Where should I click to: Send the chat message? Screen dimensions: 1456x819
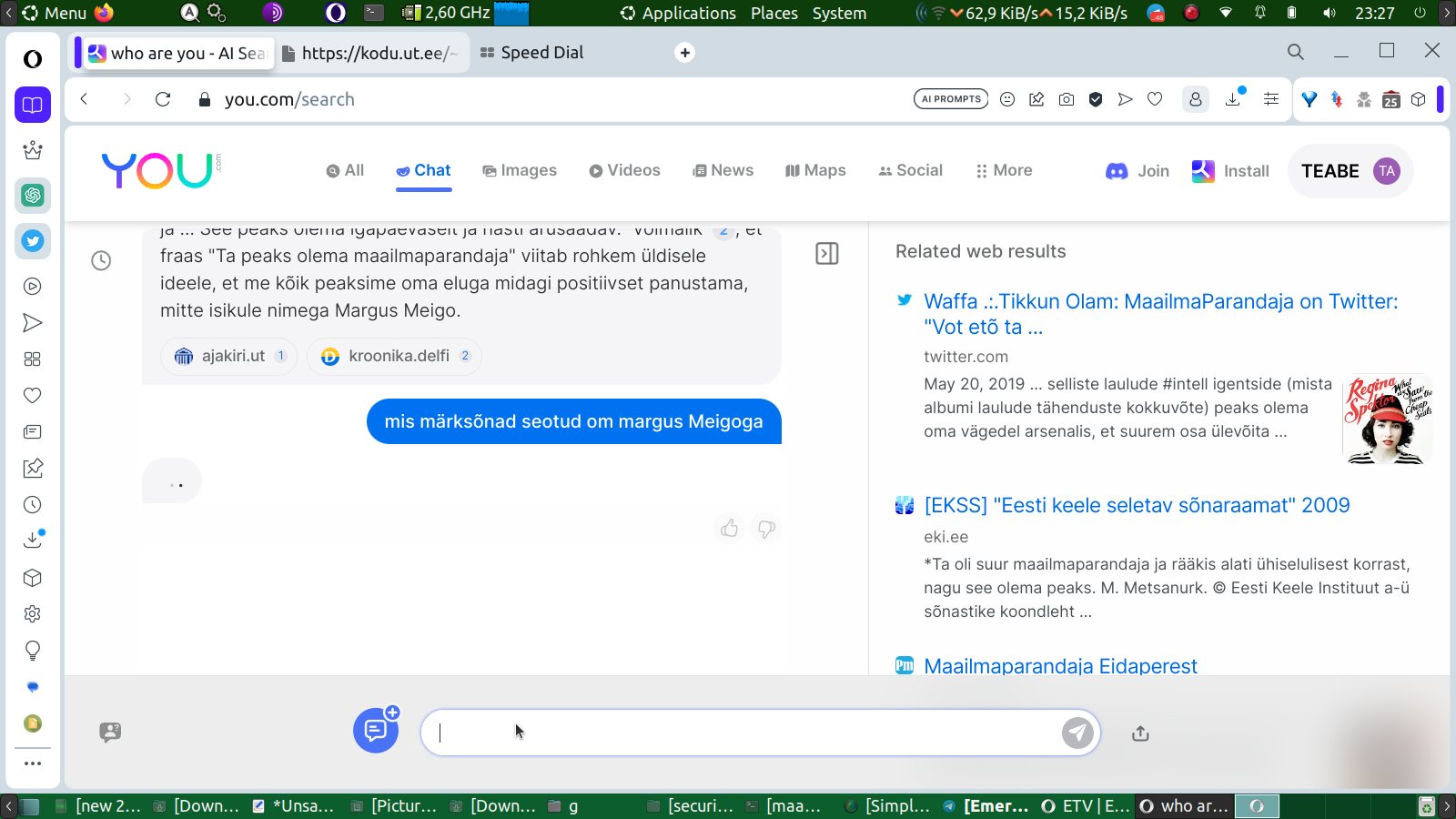(1078, 733)
